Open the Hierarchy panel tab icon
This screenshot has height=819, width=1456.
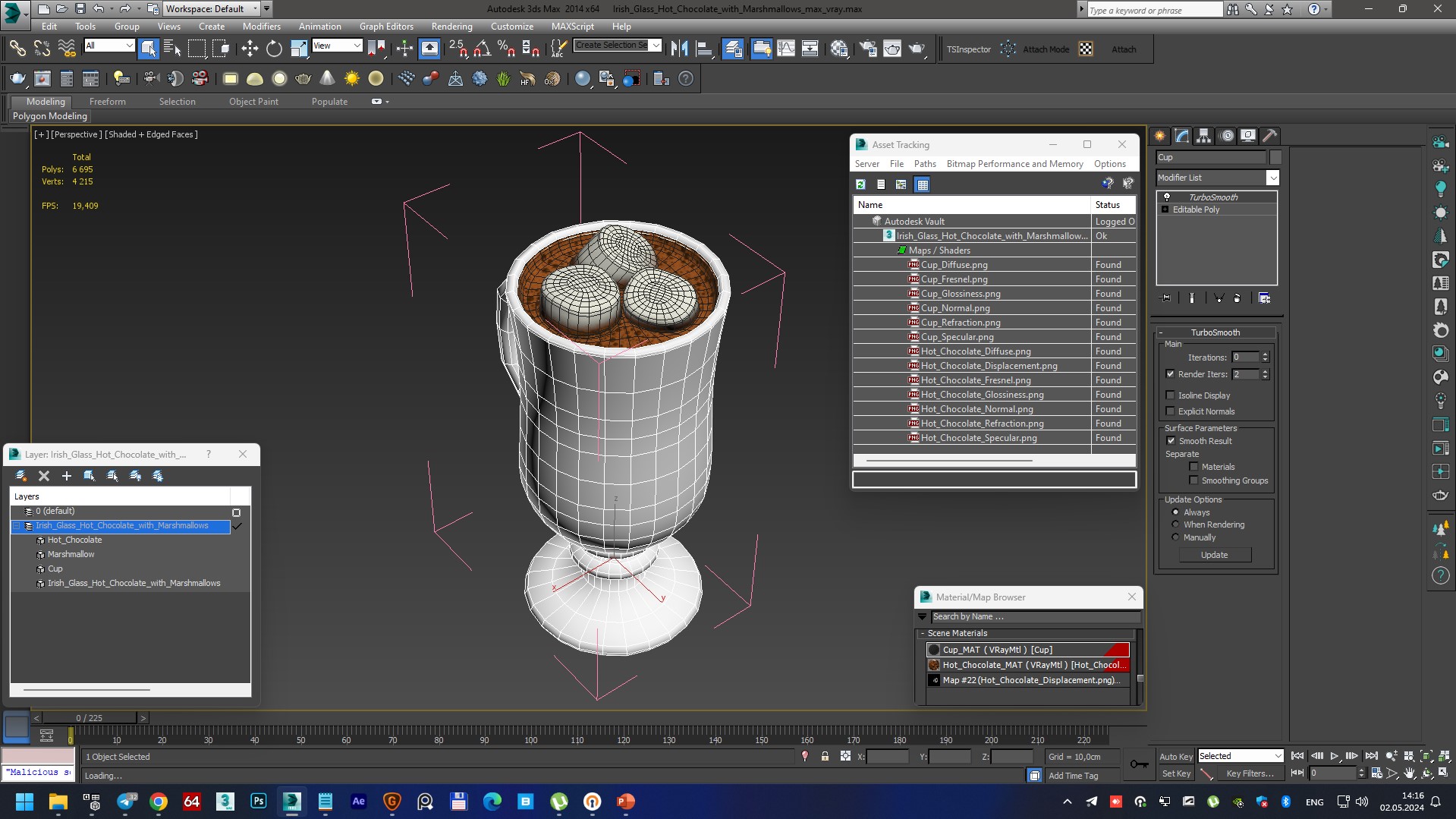1203,136
